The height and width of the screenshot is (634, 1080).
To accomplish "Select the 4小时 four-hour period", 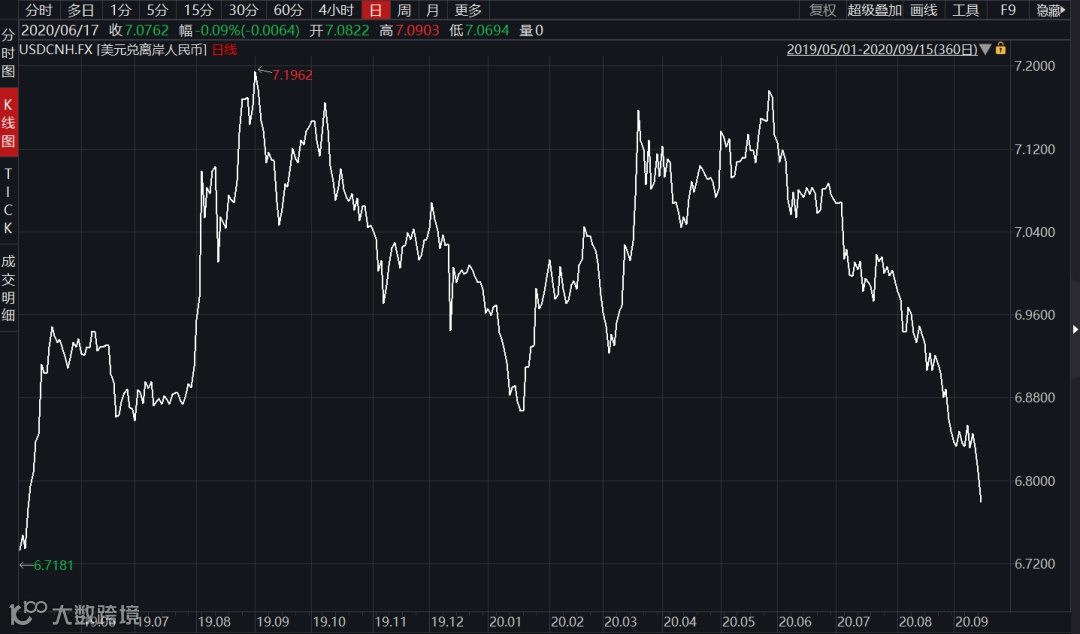I will 335,10.
